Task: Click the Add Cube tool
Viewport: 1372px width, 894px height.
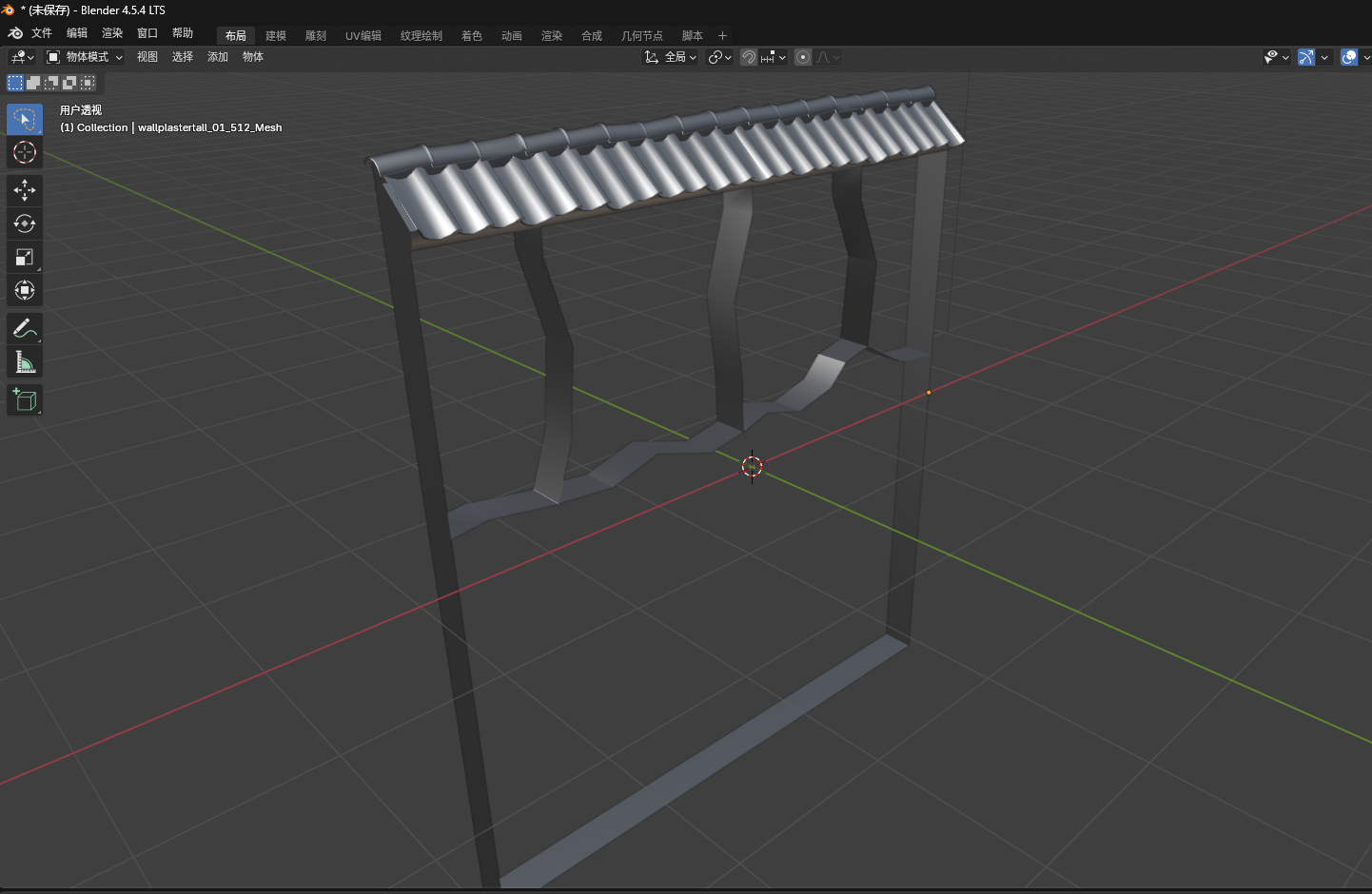Action: [25, 400]
